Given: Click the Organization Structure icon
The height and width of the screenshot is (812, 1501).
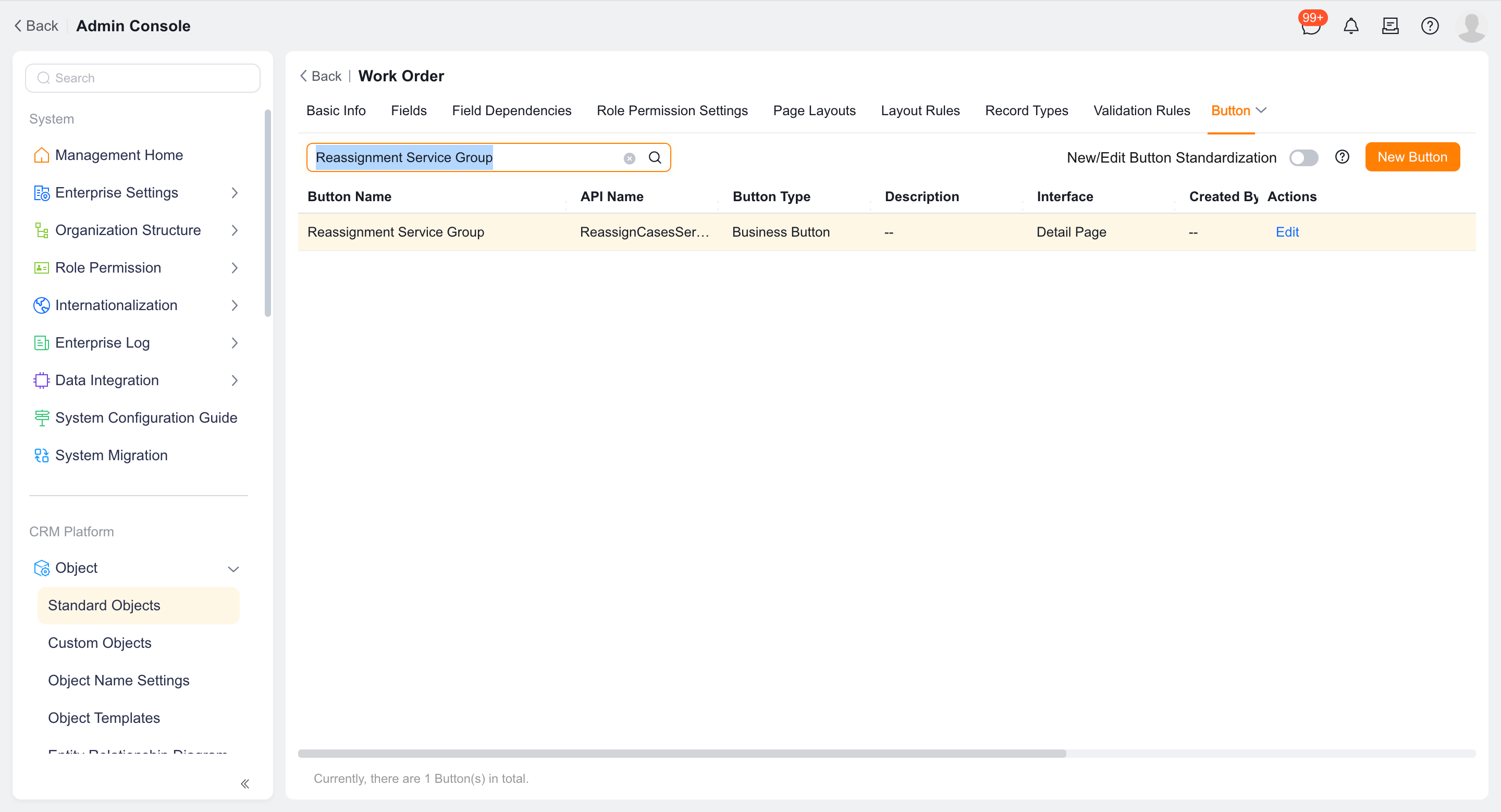Looking at the screenshot, I should tap(41, 230).
